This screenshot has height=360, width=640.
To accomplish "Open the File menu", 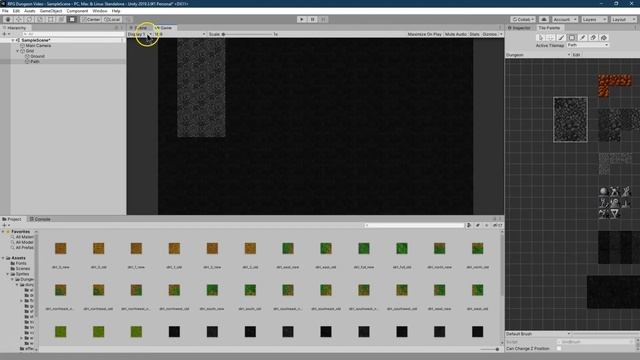I will coord(5,11).
